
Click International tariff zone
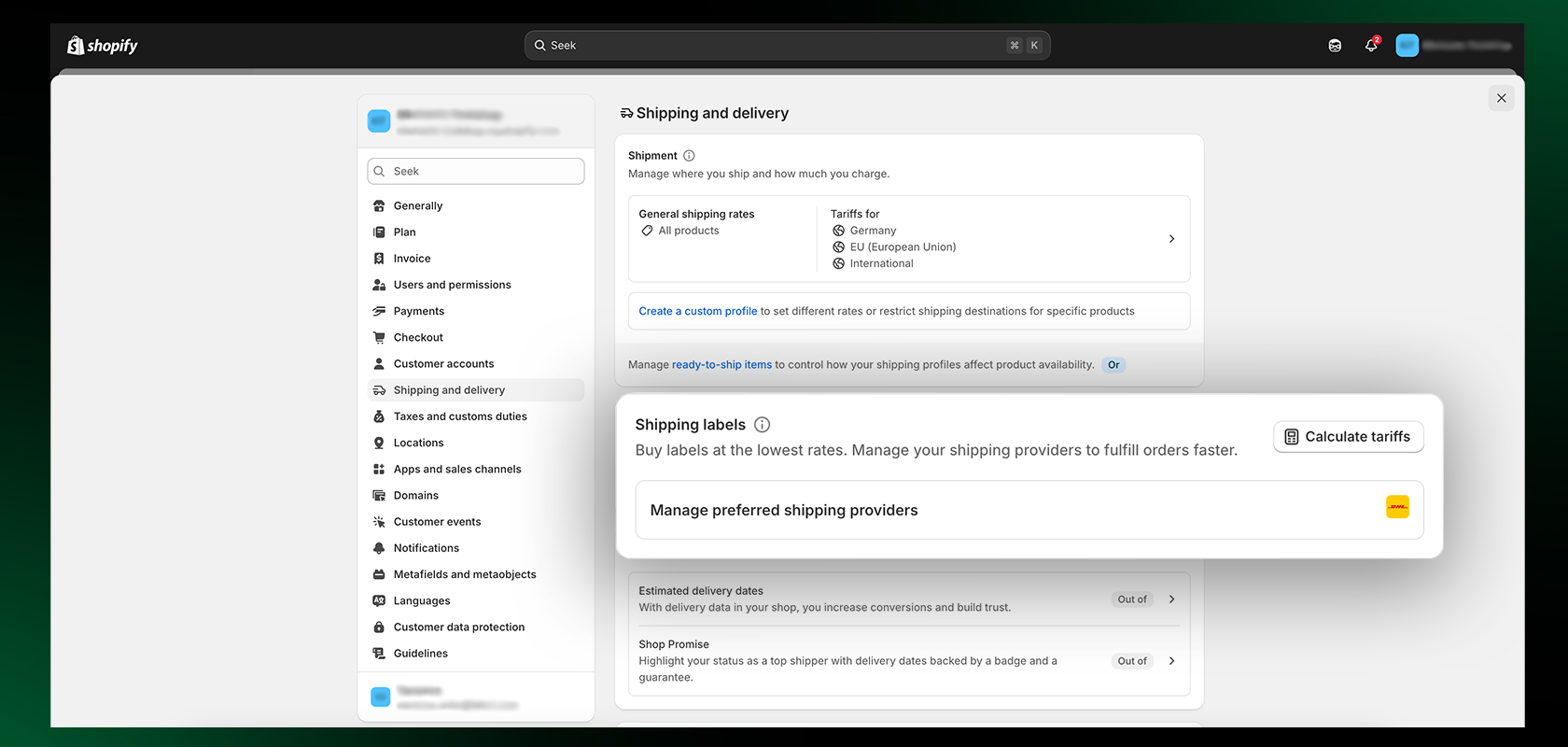(x=873, y=263)
